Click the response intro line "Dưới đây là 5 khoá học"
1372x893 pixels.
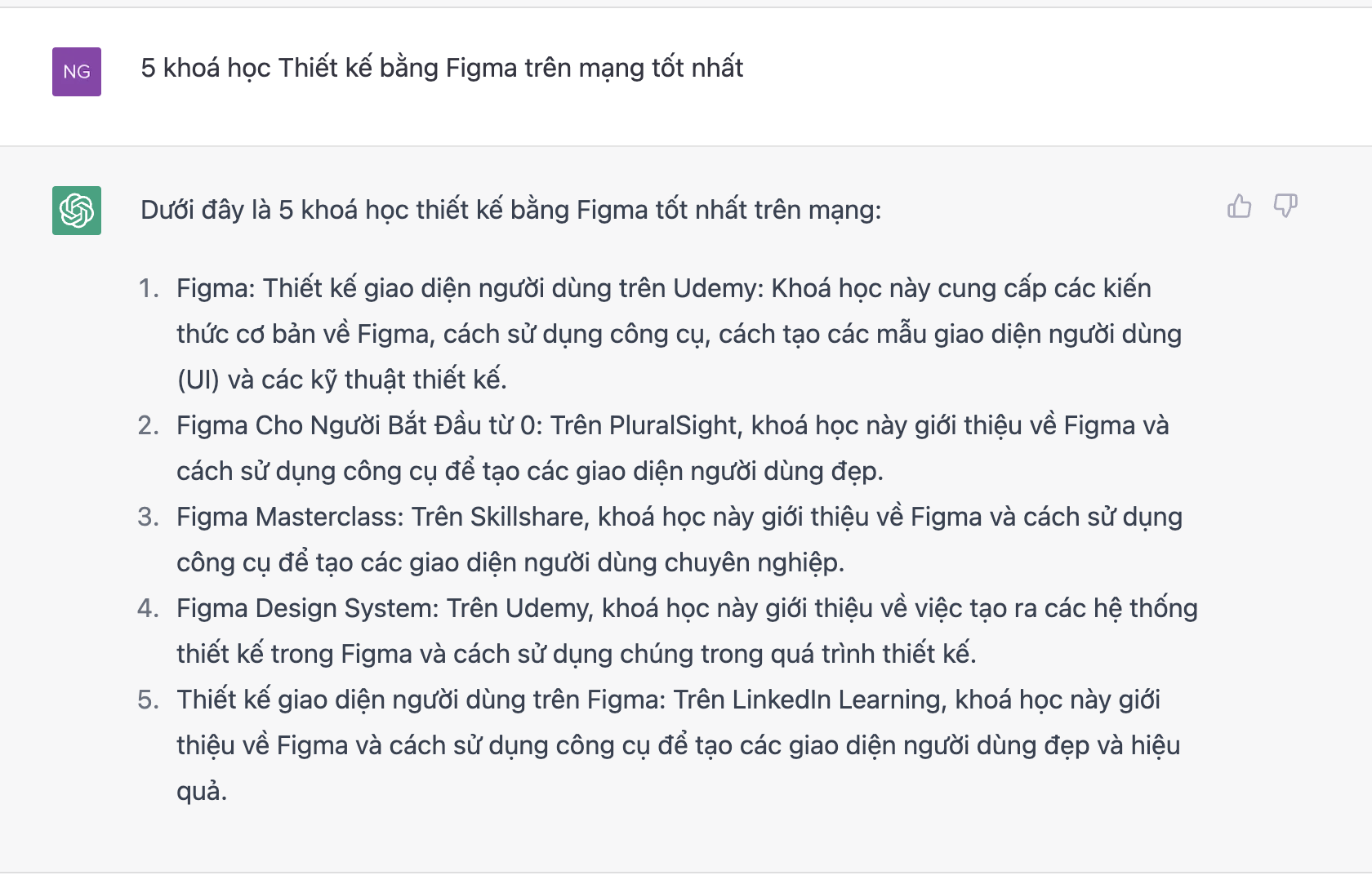(510, 211)
